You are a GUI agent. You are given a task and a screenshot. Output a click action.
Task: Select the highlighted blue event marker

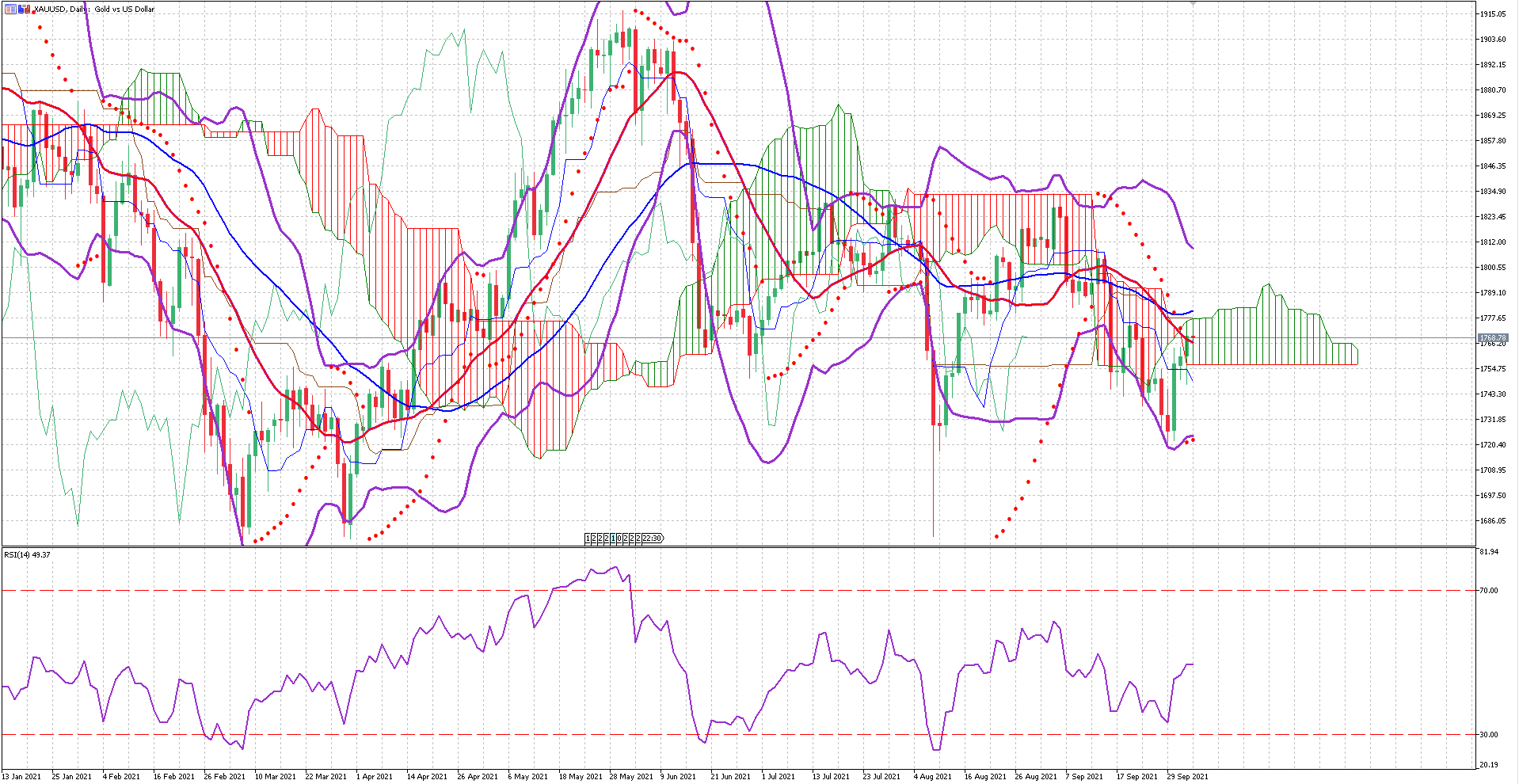[x=613, y=539]
